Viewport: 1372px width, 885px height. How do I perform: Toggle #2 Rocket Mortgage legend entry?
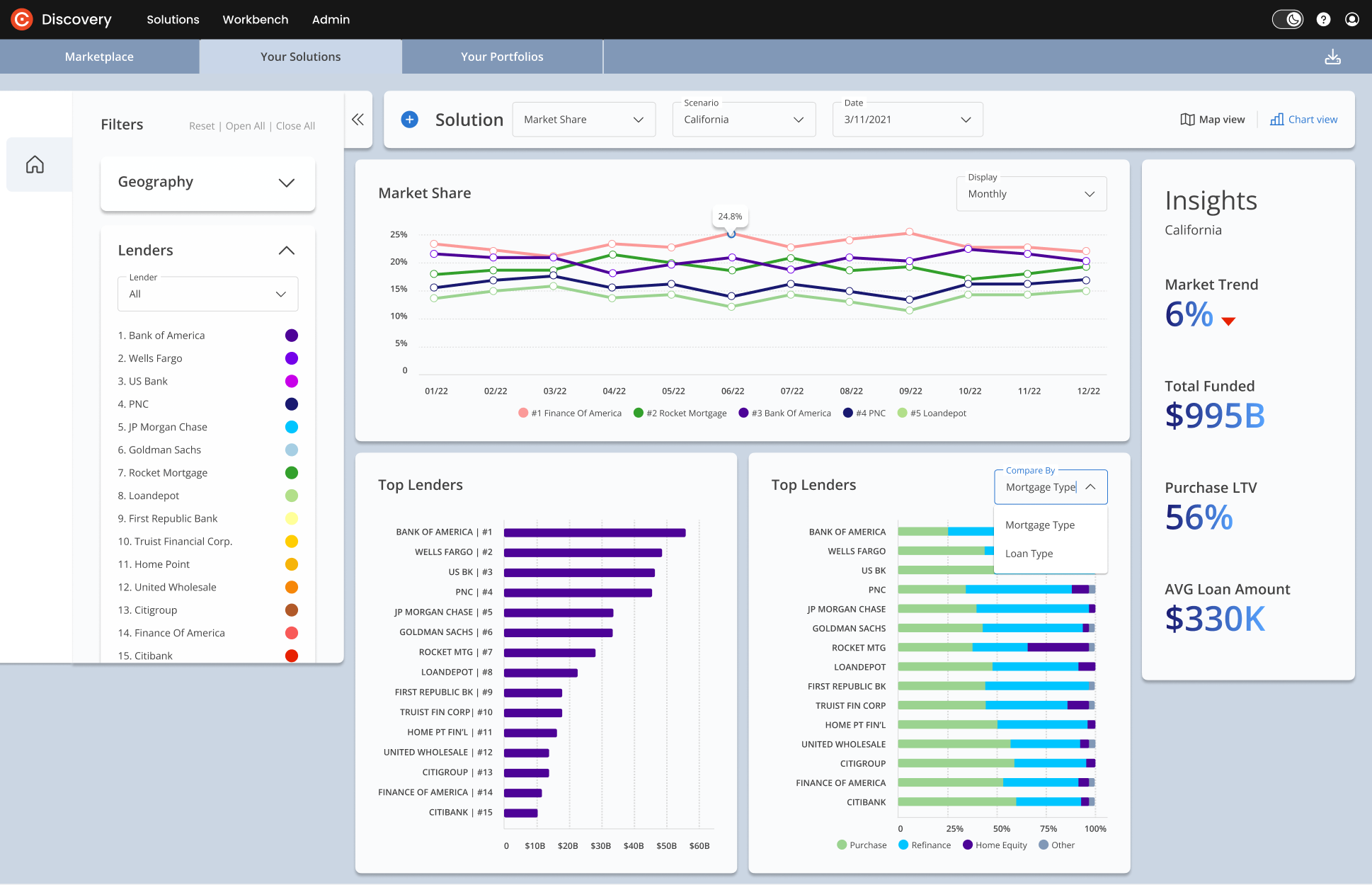click(x=680, y=413)
